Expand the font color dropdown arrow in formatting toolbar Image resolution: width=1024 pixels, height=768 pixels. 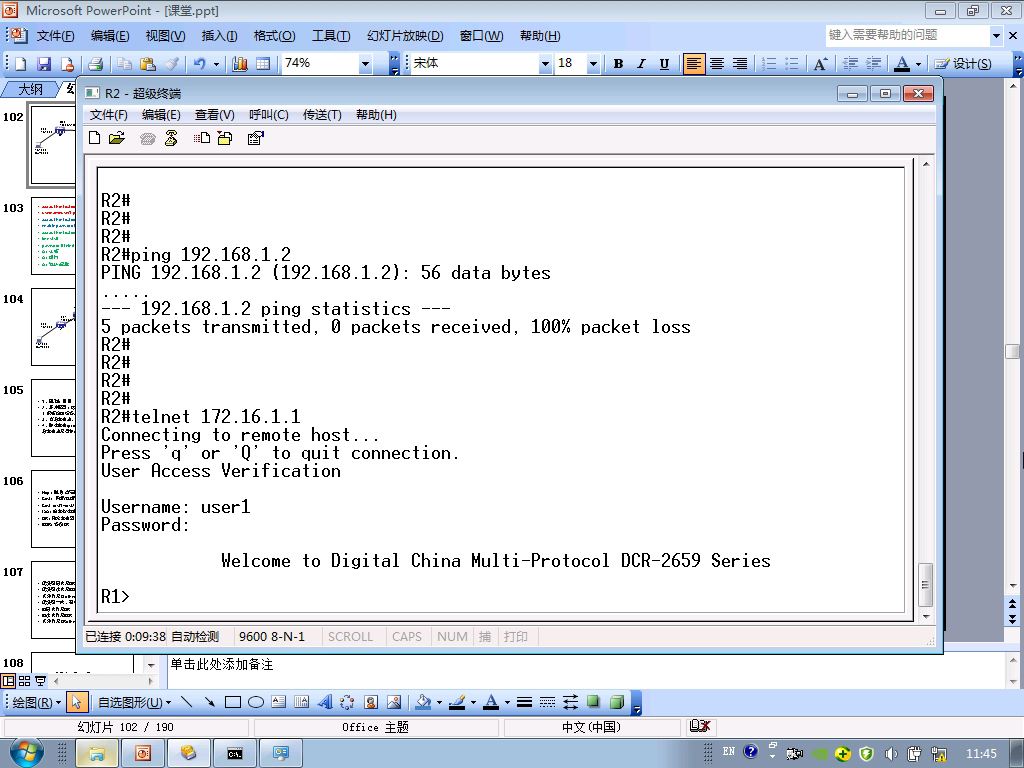click(918, 63)
